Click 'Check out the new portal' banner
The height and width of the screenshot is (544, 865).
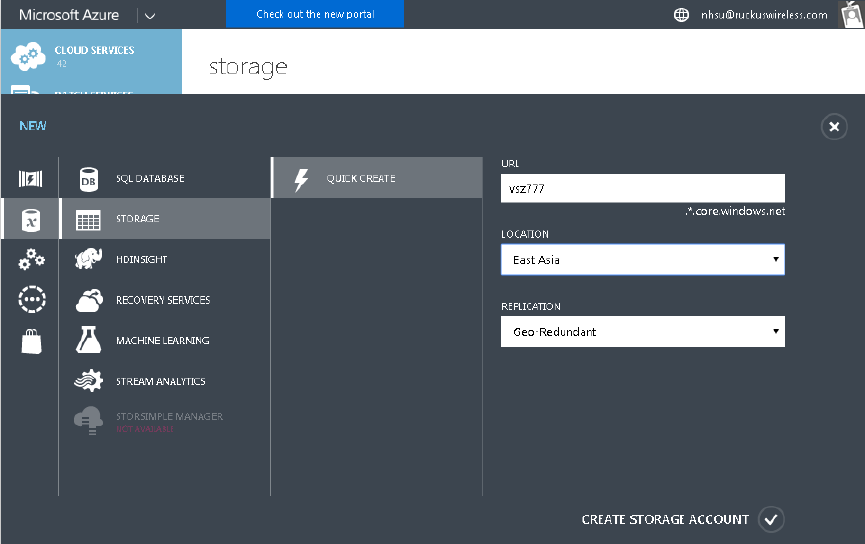click(x=315, y=14)
